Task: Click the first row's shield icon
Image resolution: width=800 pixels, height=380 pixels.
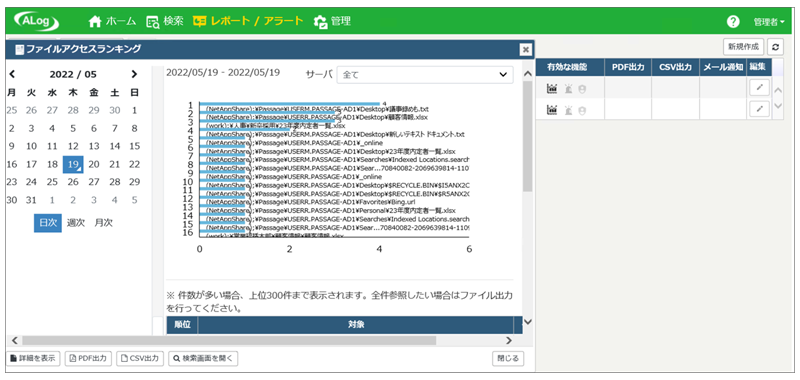Action: [x=582, y=88]
